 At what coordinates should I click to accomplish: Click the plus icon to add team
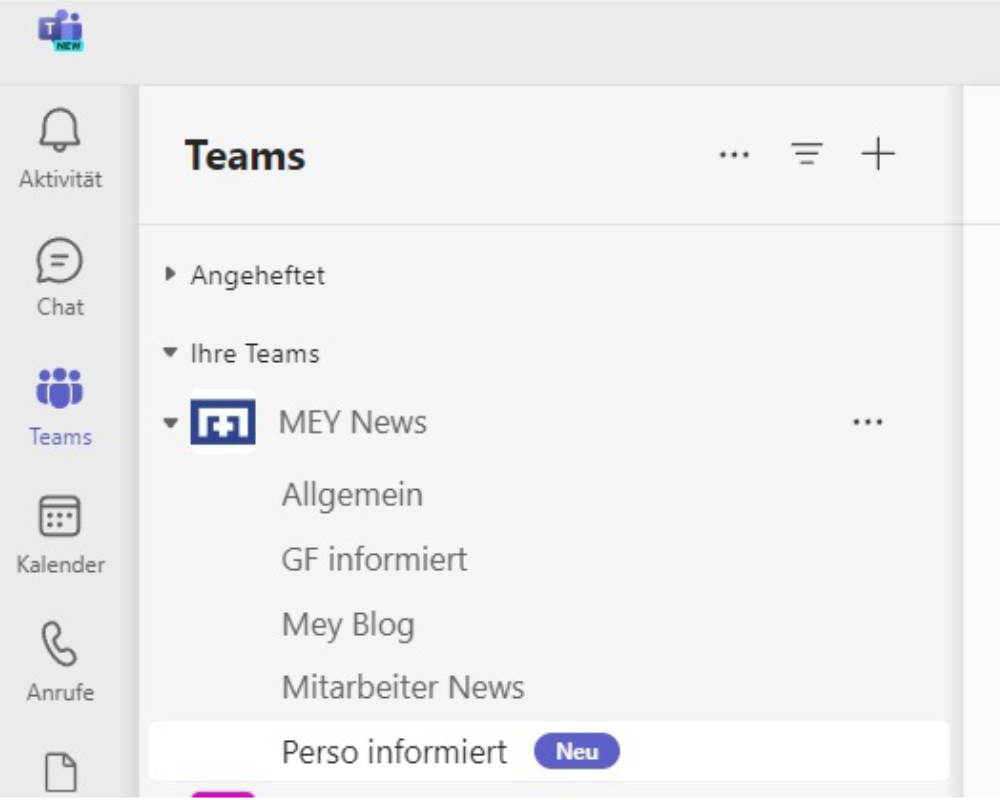877,154
